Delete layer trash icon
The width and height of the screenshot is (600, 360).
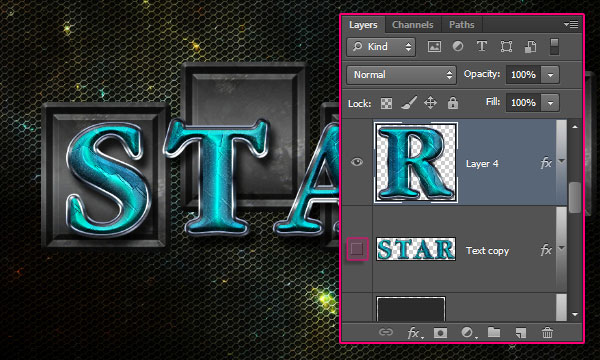[547, 332]
